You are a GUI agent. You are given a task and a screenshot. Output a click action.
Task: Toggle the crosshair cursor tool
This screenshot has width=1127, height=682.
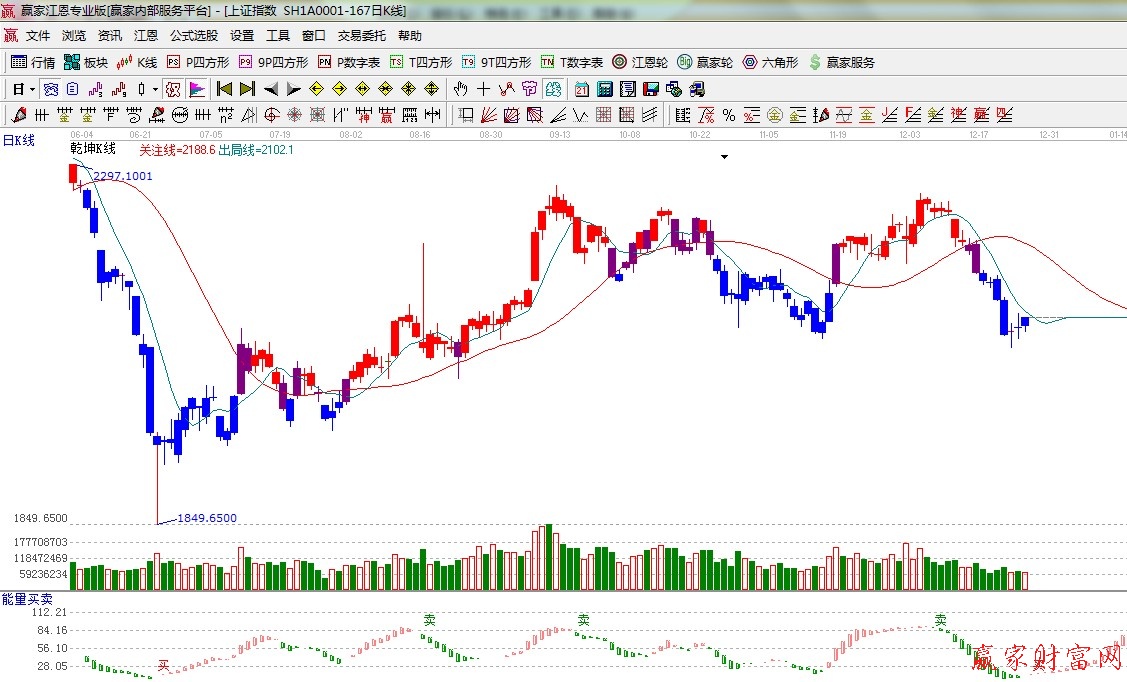pos(483,89)
